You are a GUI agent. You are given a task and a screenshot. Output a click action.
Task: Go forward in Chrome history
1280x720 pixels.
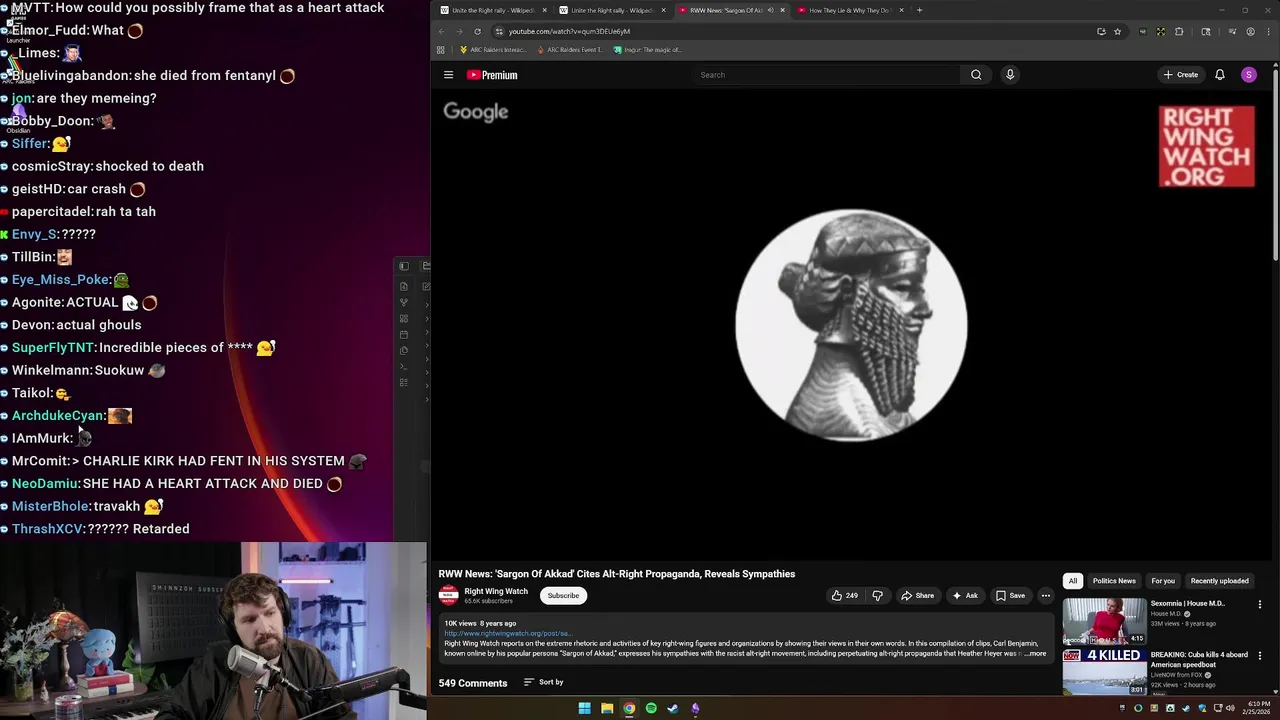[x=459, y=31]
